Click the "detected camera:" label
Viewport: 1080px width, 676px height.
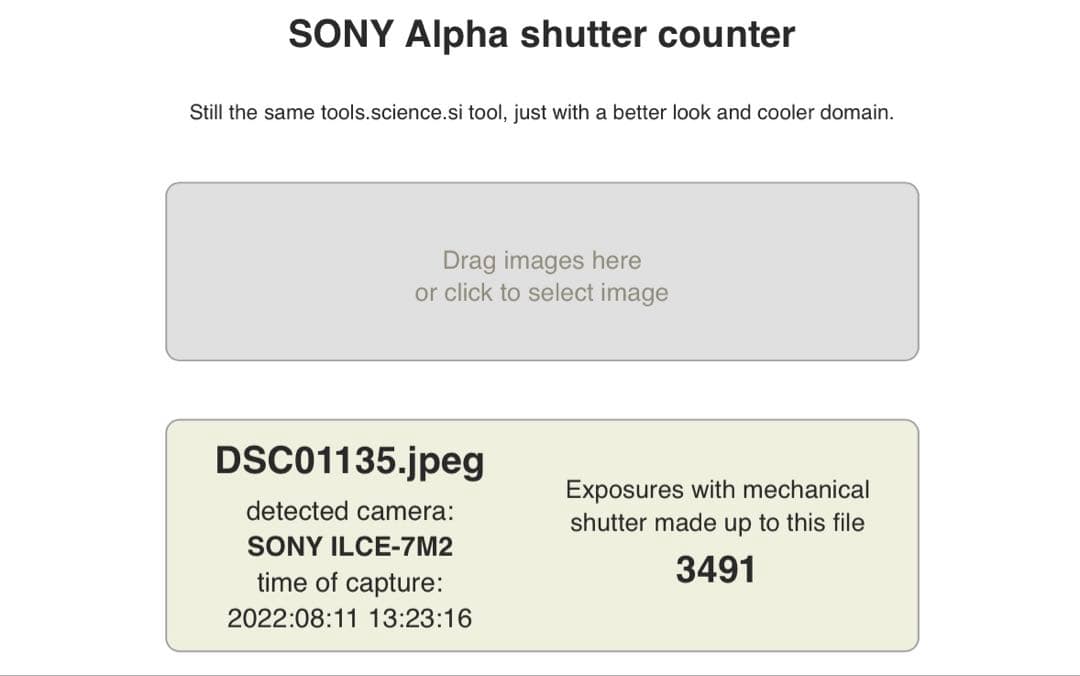point(350,511)
